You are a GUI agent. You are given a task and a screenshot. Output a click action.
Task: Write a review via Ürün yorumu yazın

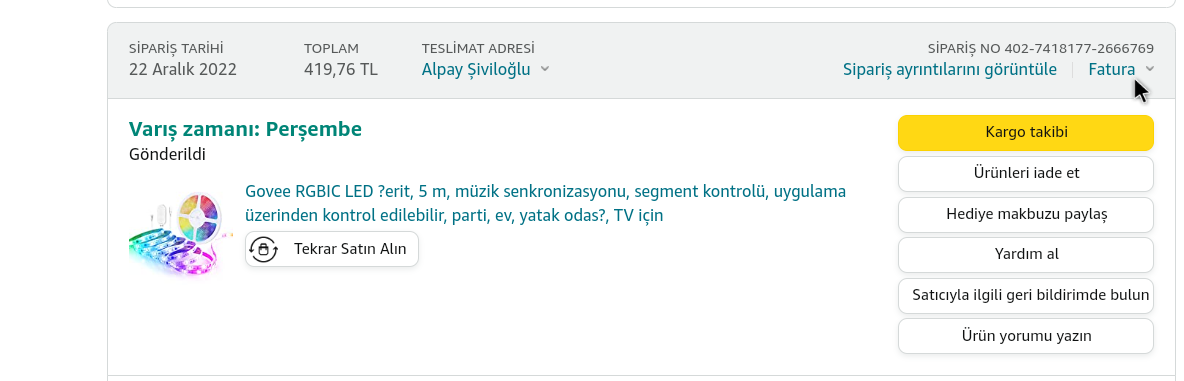point(1025,336)
